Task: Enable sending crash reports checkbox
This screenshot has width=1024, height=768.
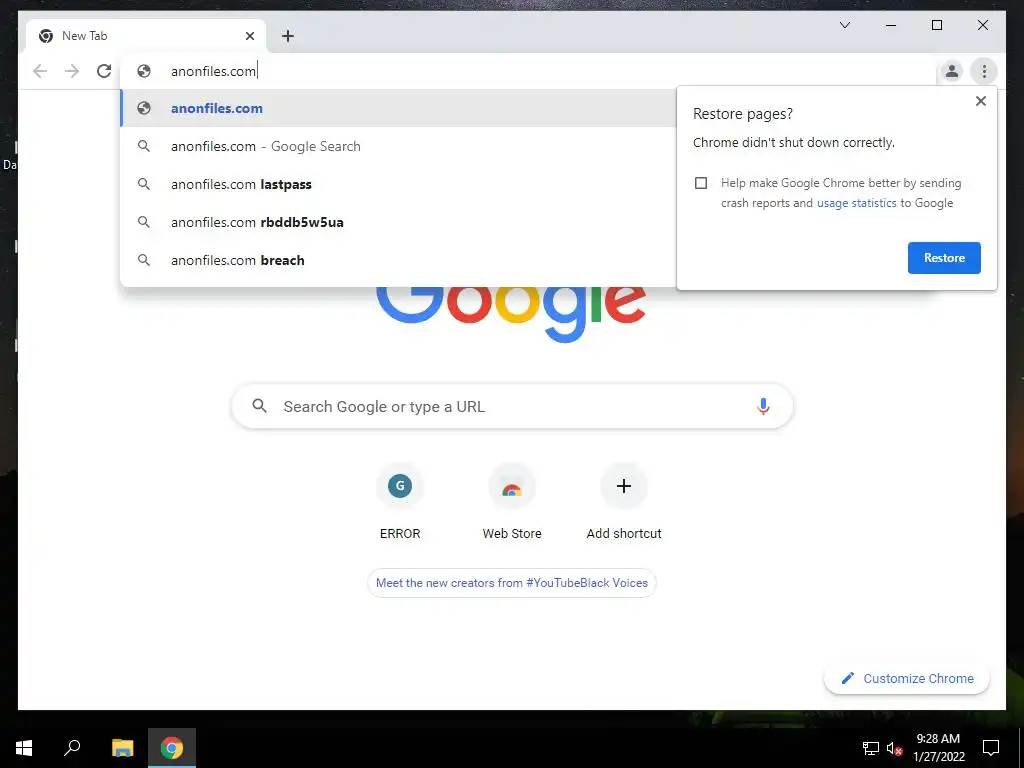Action: coord(701,183)
